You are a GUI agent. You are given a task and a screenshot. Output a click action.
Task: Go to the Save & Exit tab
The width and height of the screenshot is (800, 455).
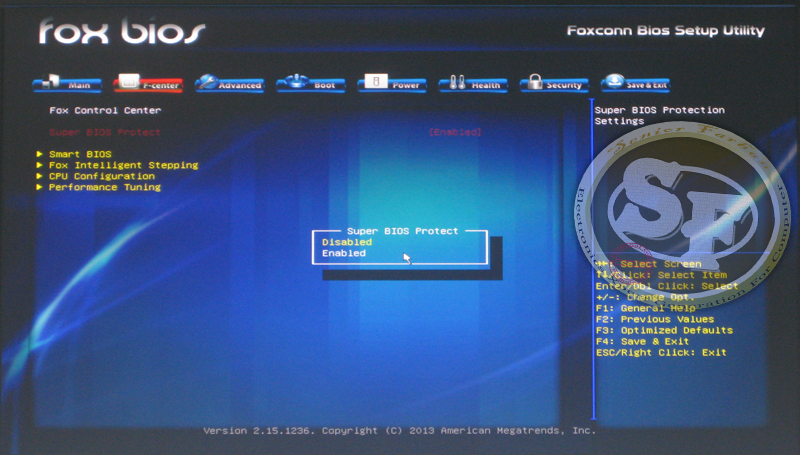(x=635, y=83)
